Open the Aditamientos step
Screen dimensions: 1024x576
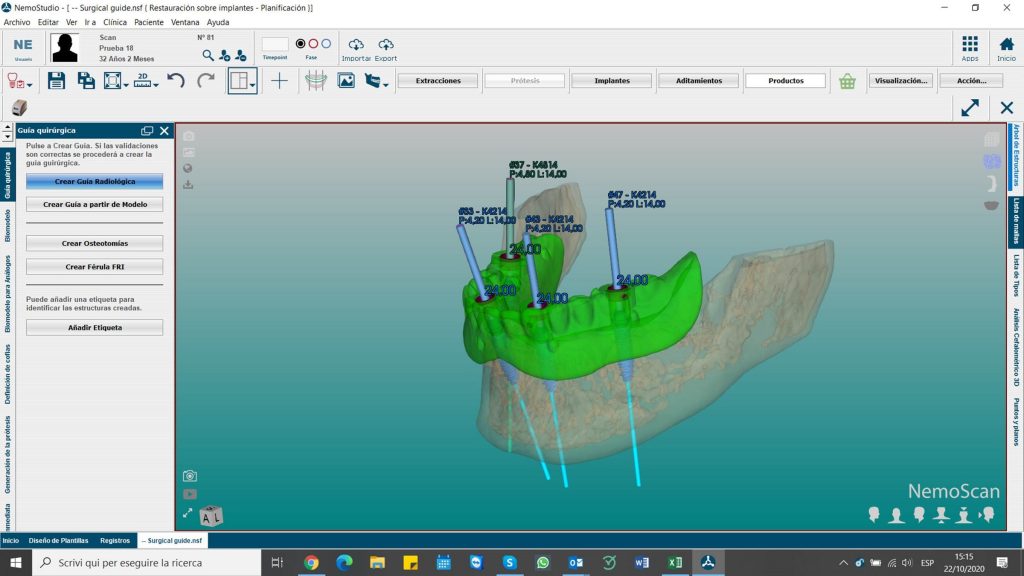click(x=699, y=80)
